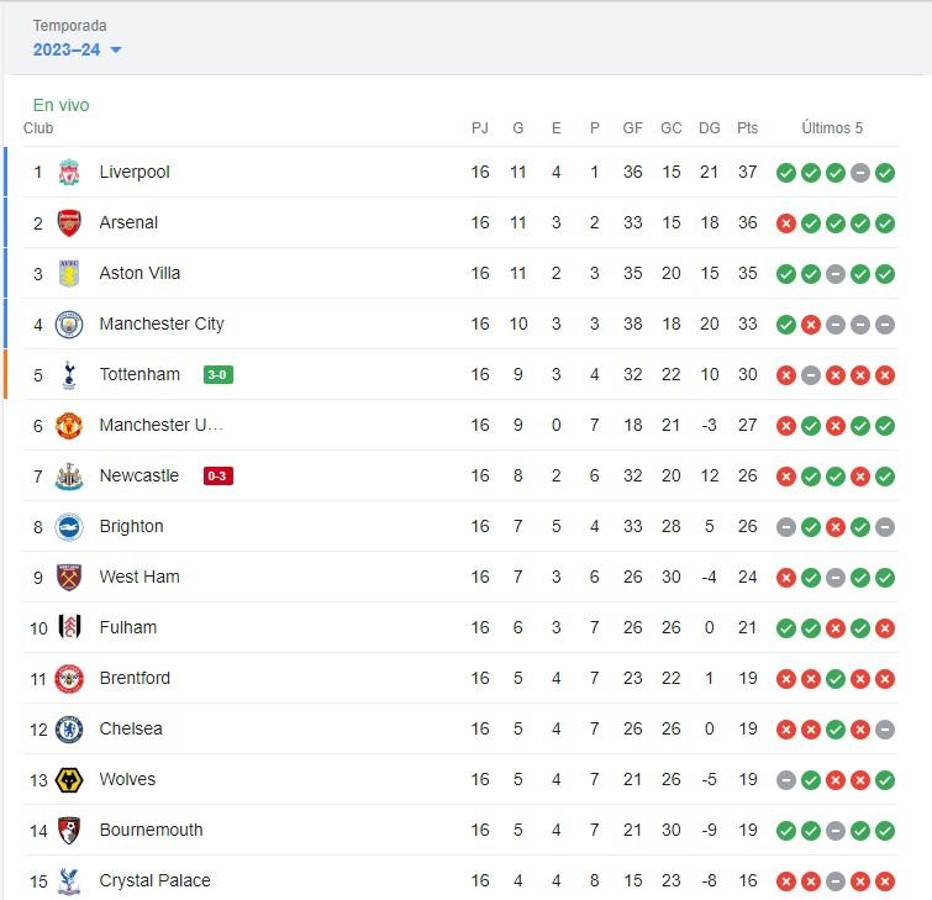Image resolution: width=932 pixels, height=900 pixels.
Task: Open the Liverpool team page link
Action: (x=134, y=171)
